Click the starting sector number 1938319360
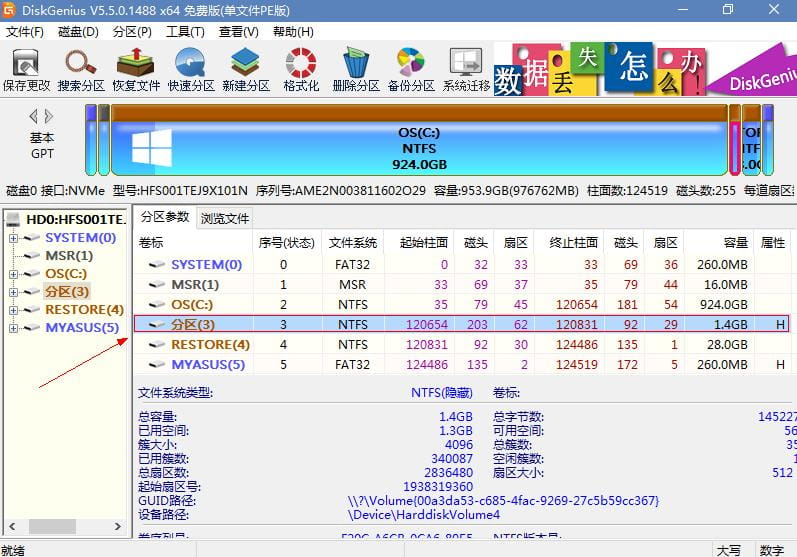The image size is (797, 557). click(438, 487)
